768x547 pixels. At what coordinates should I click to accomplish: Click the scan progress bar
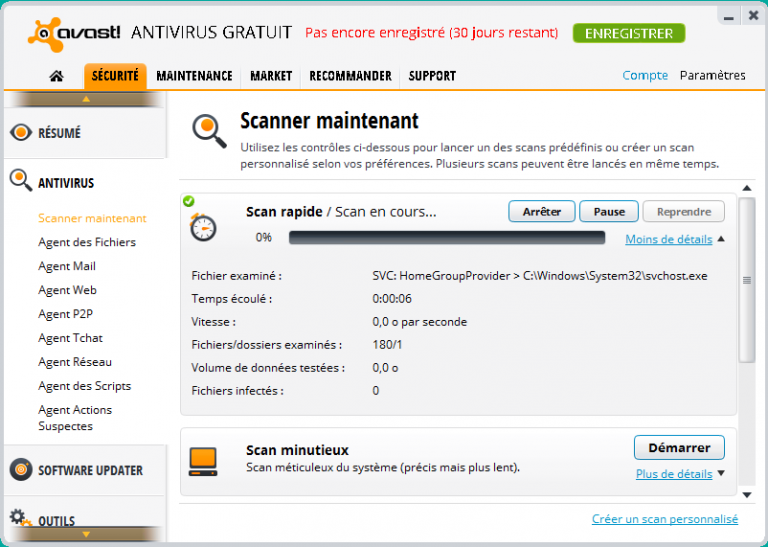(x=447, y=238)
